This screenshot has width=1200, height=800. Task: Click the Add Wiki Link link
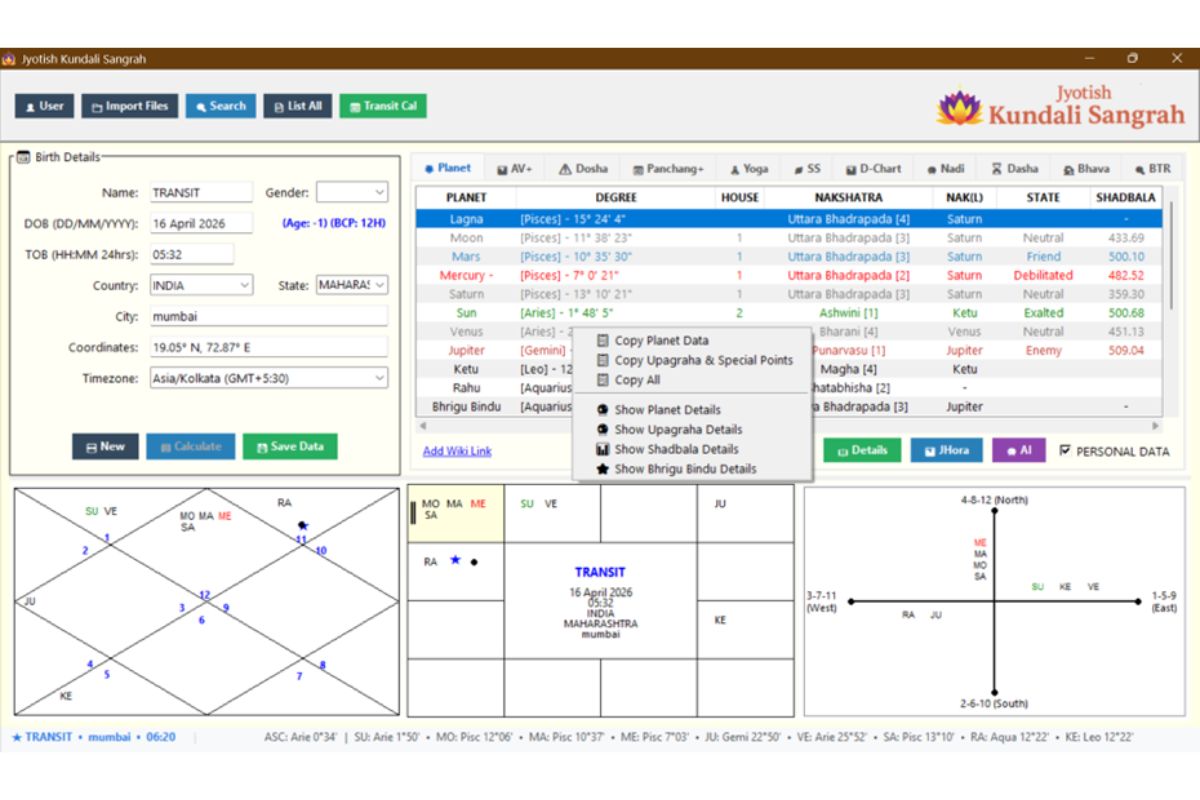click(457, 451)
